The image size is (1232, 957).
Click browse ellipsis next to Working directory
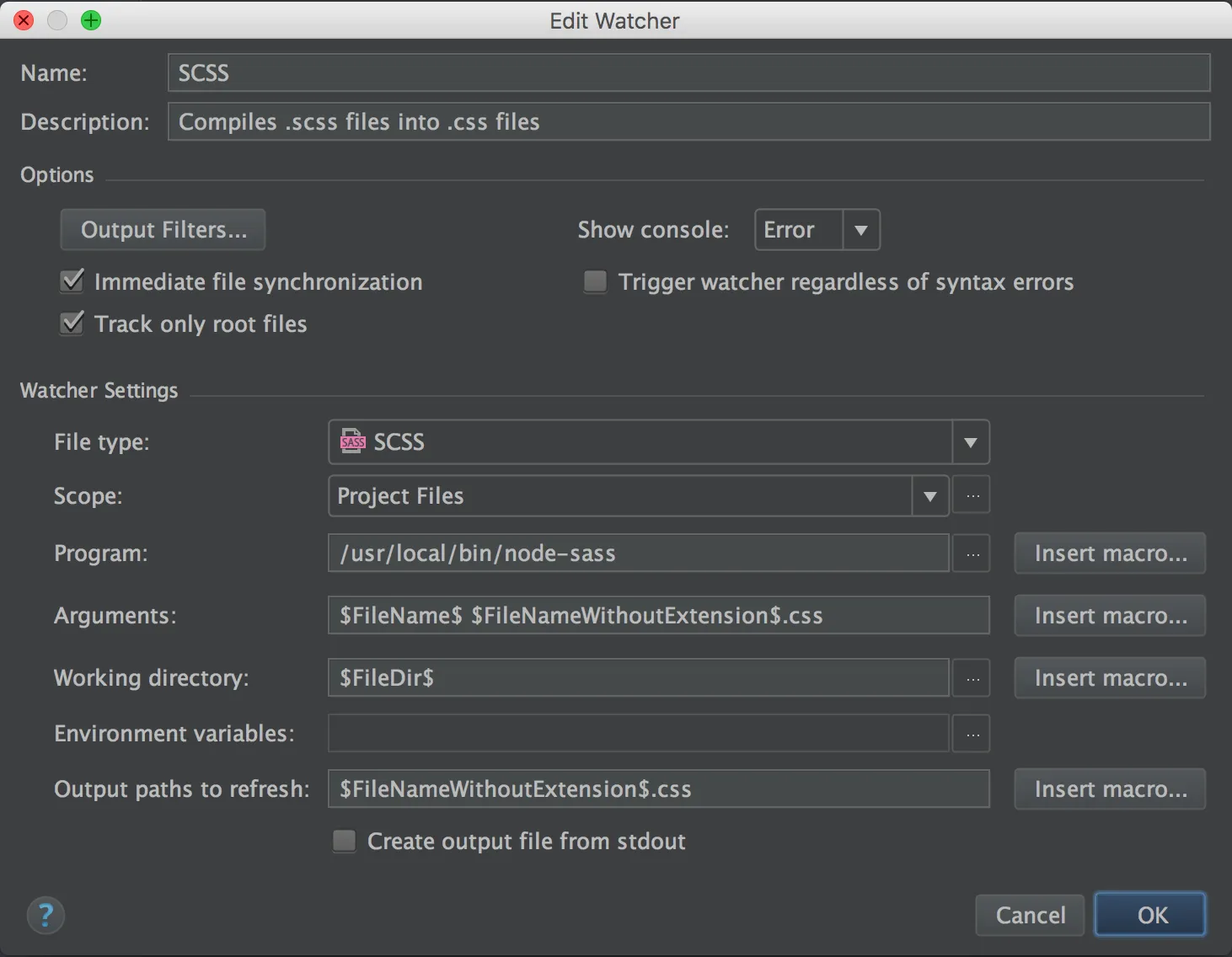click(x=972, y=678)
